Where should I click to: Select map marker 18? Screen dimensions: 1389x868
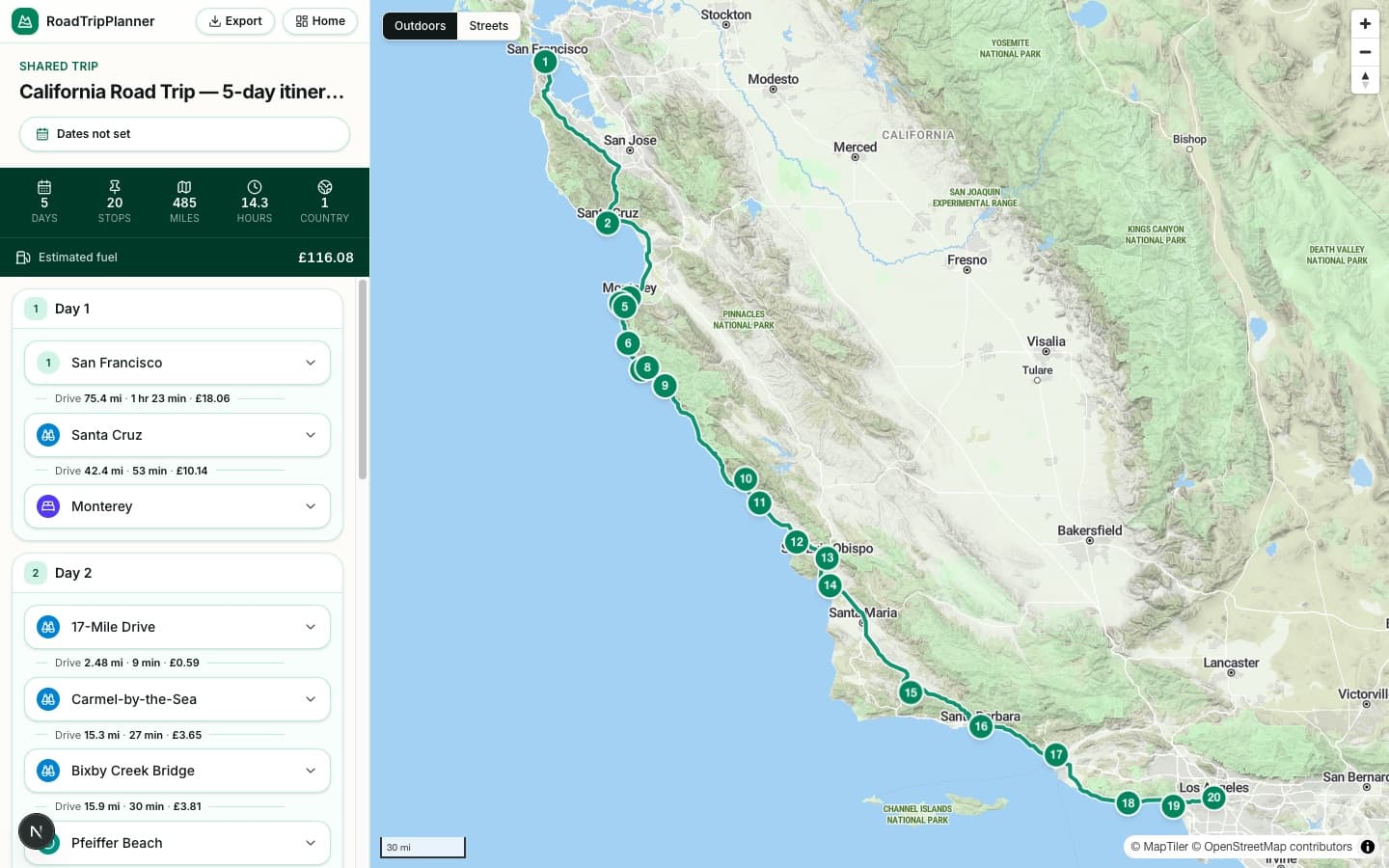(1128, 803)
